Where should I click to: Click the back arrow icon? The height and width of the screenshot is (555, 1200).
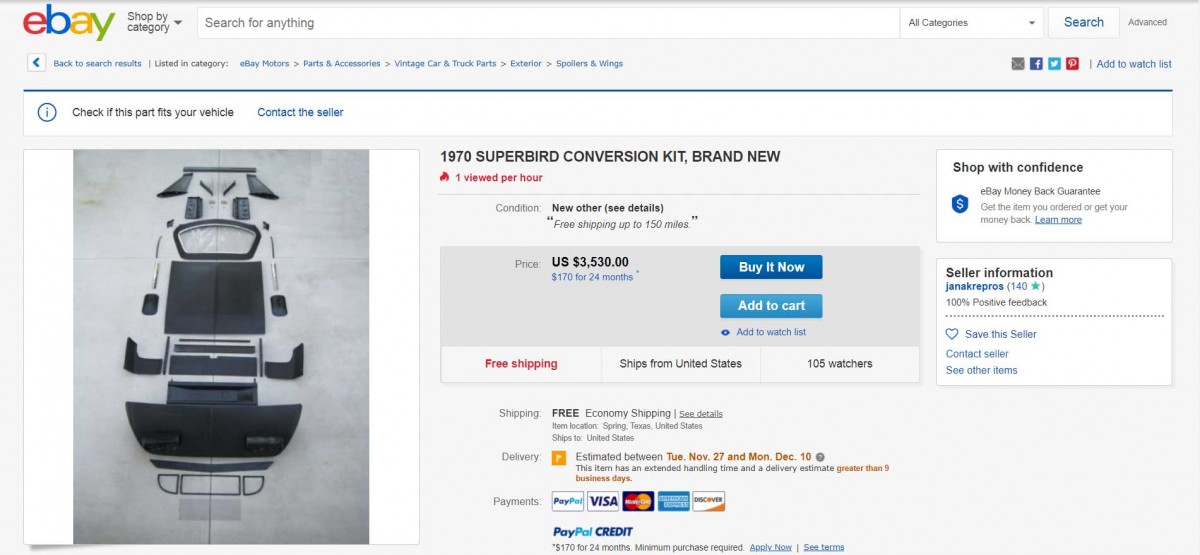click(x=37, y=63)
